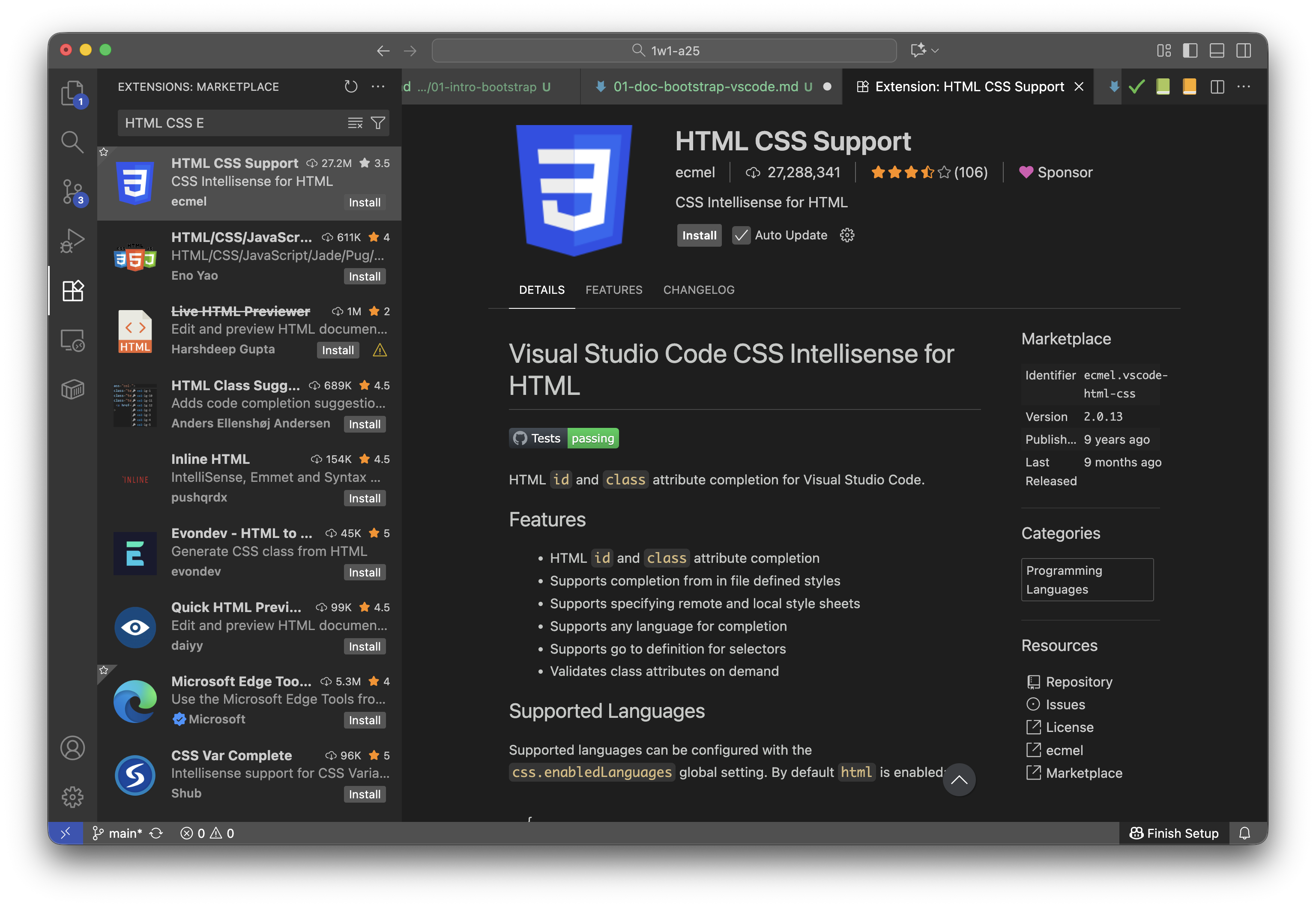Toggle the primary side bar layout button
Screen dimensions: 1316x908
coord(1190,51)
